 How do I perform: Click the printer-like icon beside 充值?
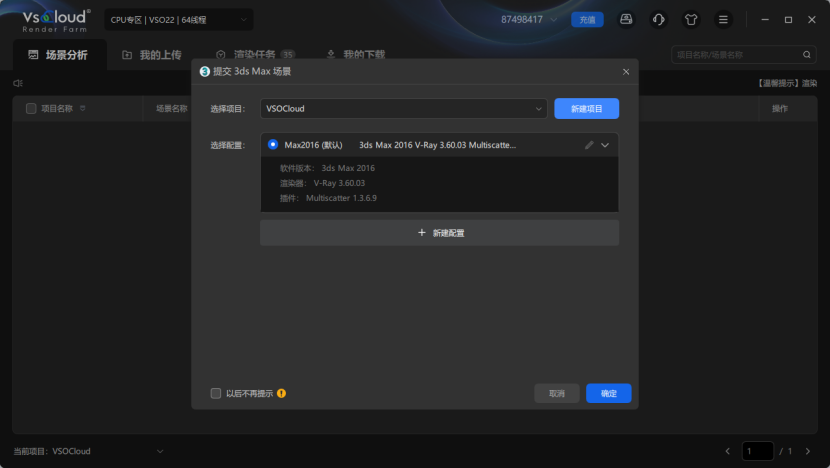pyautogui.click(x=626, y=19)
